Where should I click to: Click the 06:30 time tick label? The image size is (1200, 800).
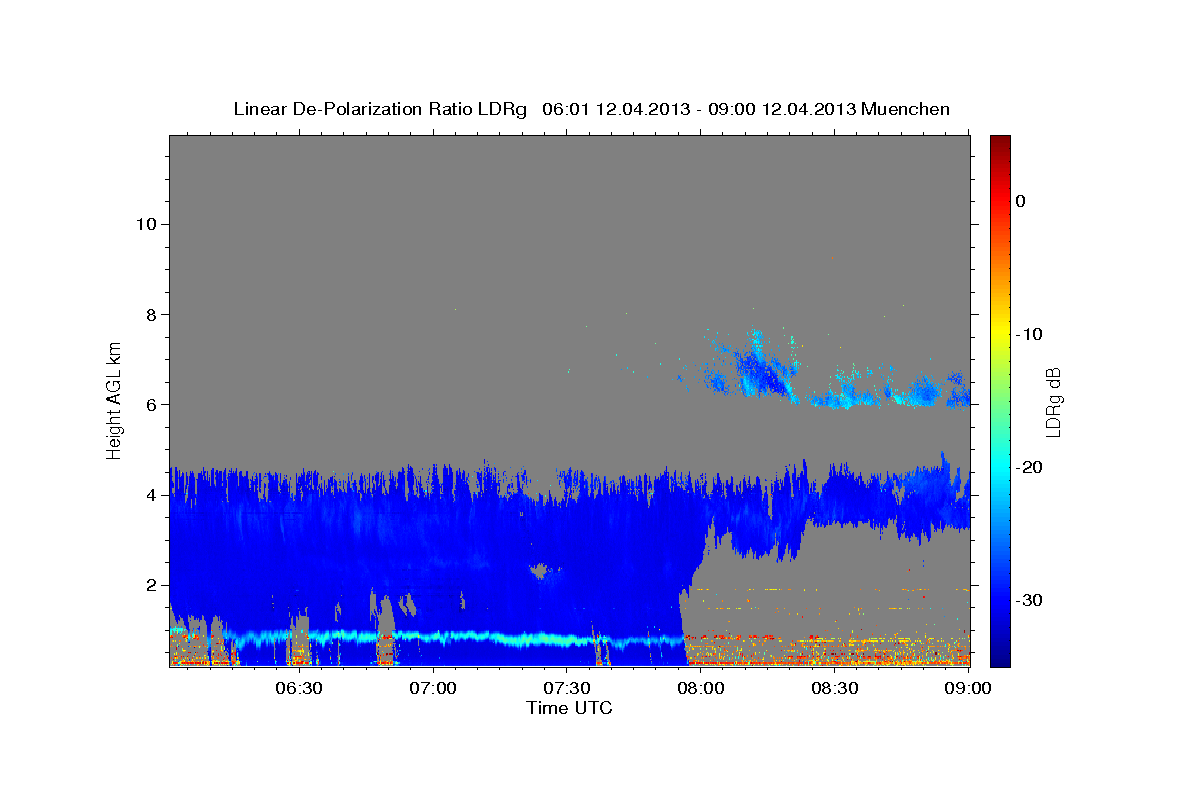299,689
